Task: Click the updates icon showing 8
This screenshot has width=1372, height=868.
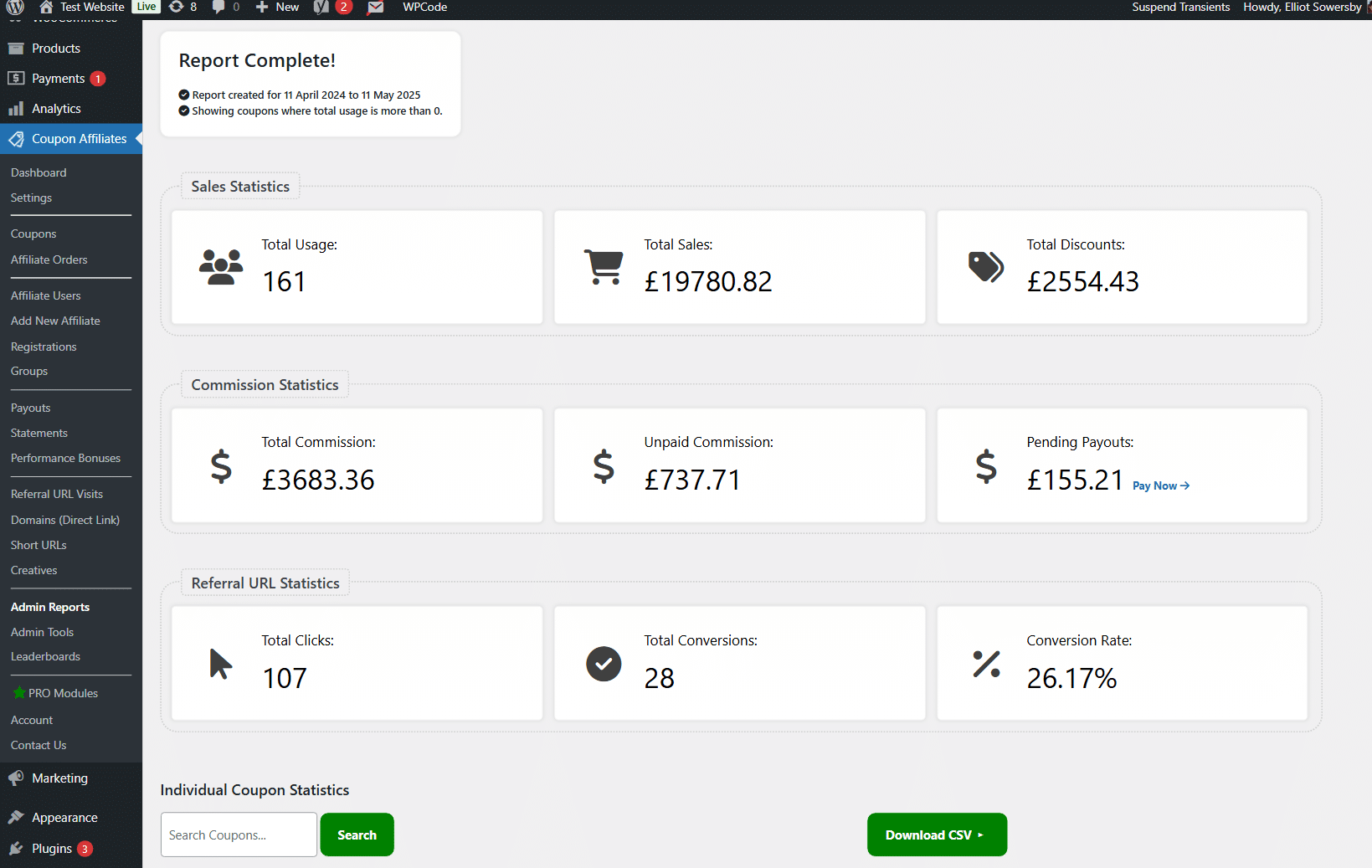Action: [x=176, y=7]
